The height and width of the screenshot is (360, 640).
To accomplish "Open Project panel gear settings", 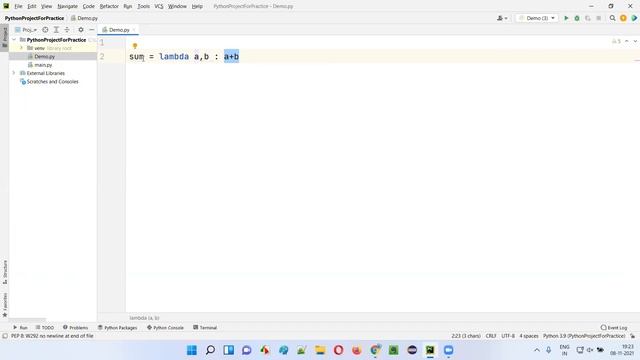I will (81, 30).
